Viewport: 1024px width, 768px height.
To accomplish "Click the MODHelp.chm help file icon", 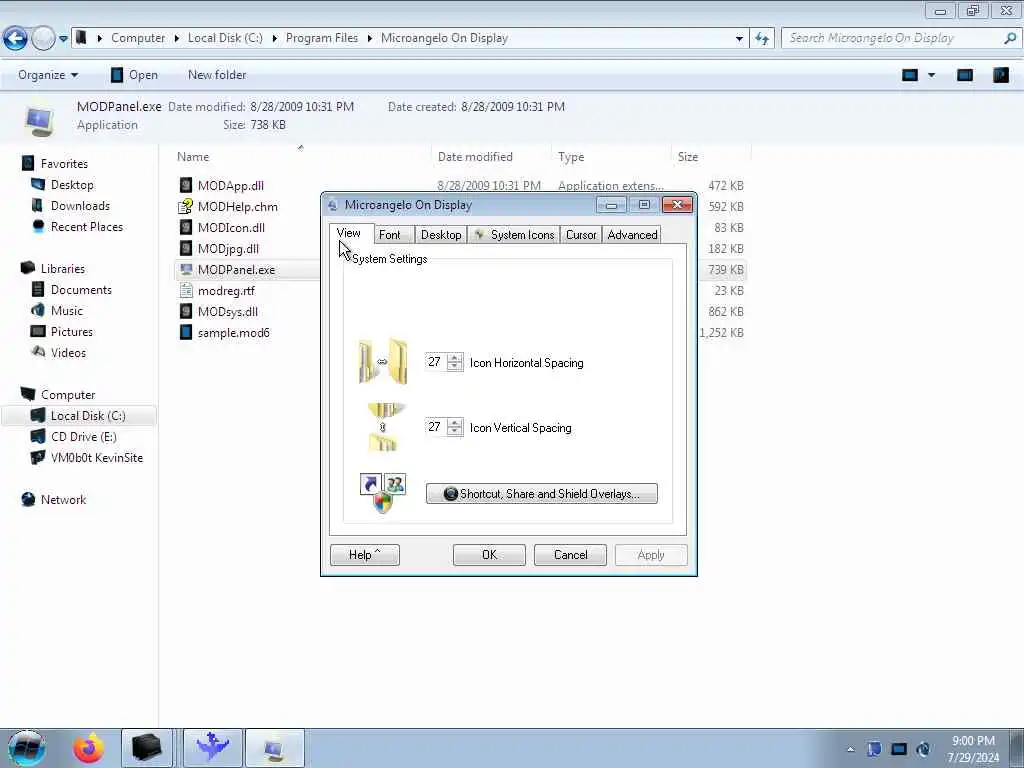I will [x=186, y=206].
